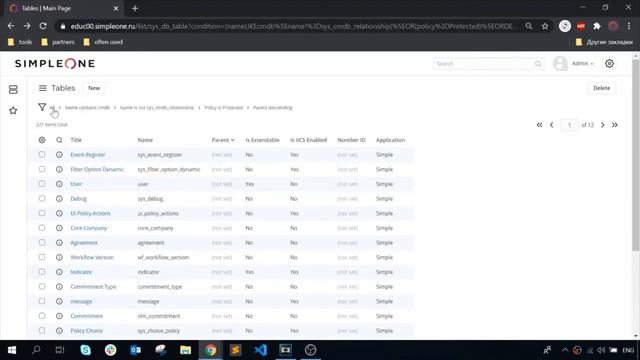Open favorites star in left sidebar
Viewport: 640px width, 360px height.
tap(13, 111)
